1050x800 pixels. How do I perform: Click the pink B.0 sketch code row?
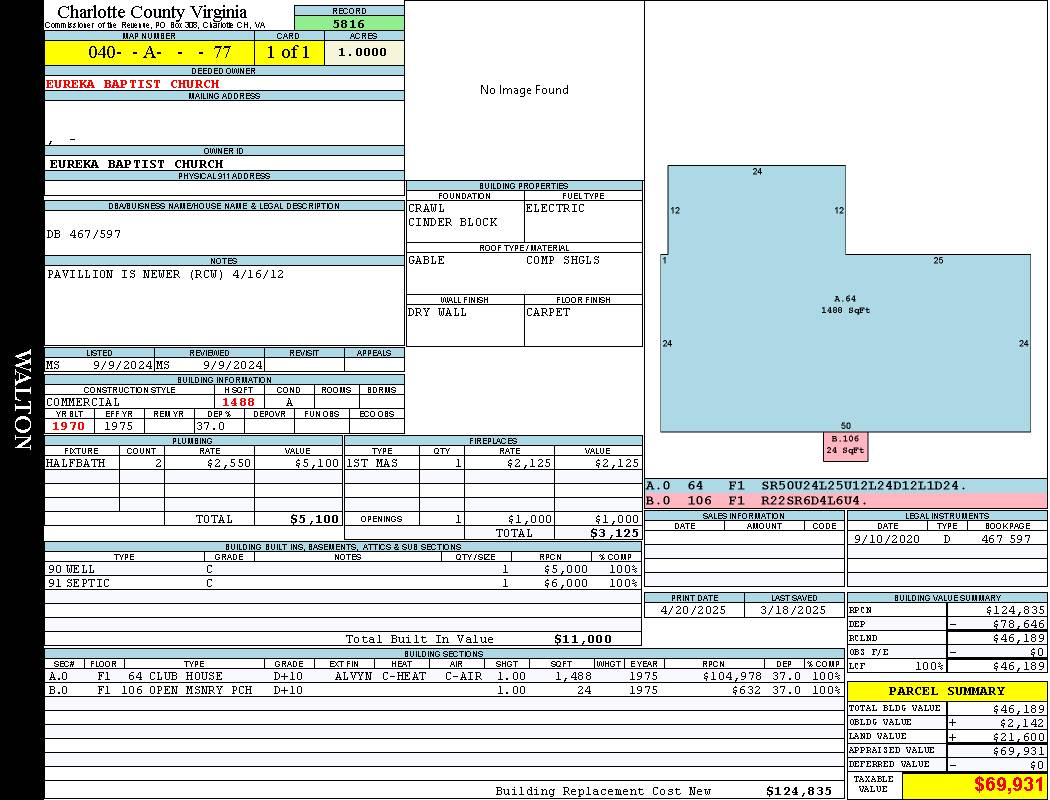tap(846, 500)
